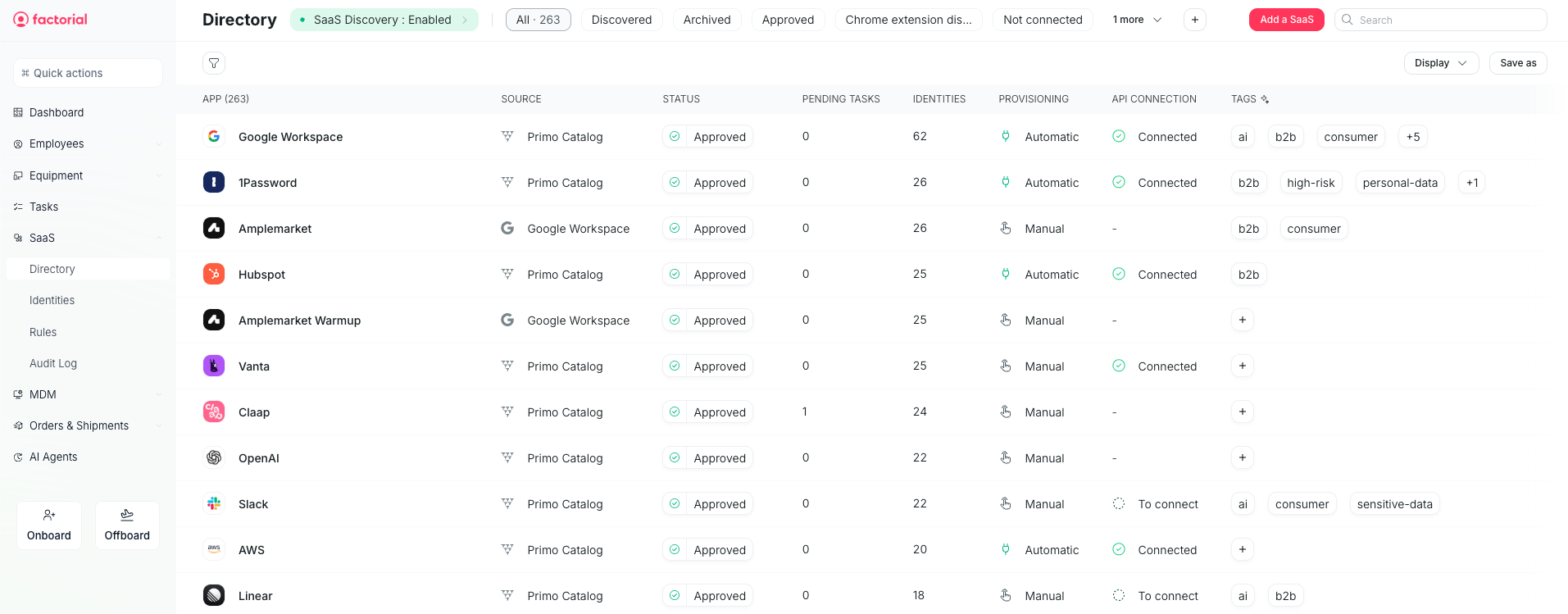Click the Save as button

[x=1517, y=63]
